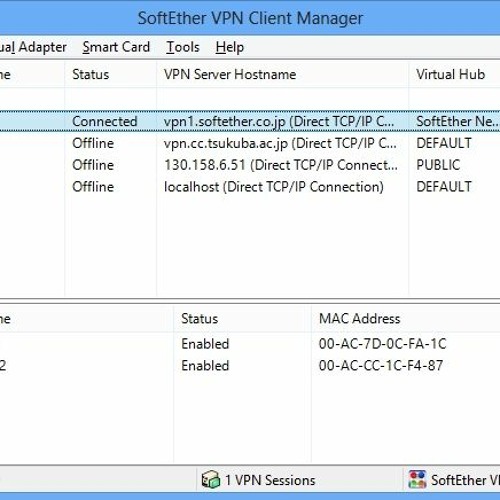Open the Help menu
Viewport: 500px width, 500px height.
(x=230, y=47)
